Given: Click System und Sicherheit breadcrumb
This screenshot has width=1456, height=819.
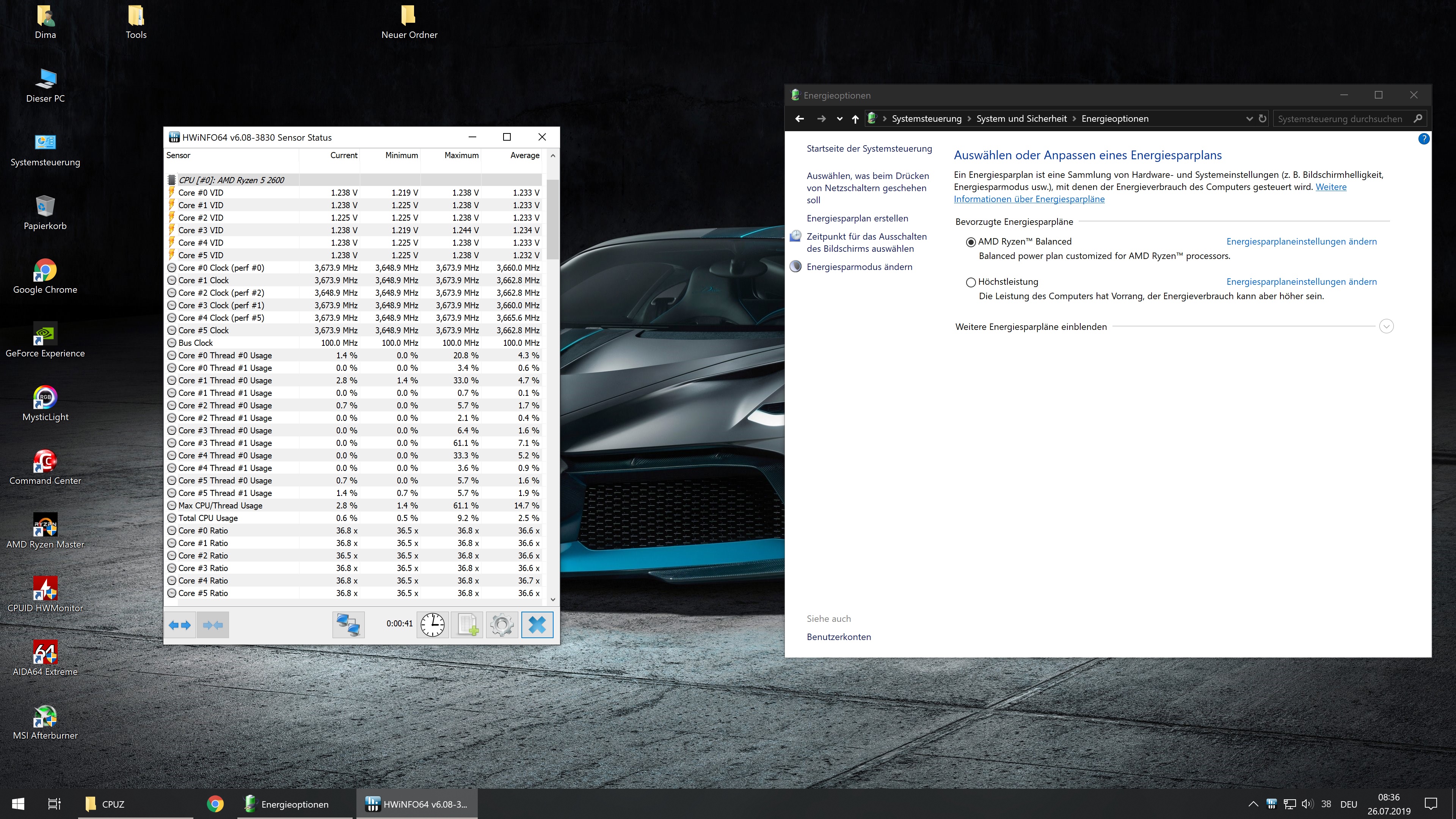Looking at the screenshot, I should coord(1021,119).
